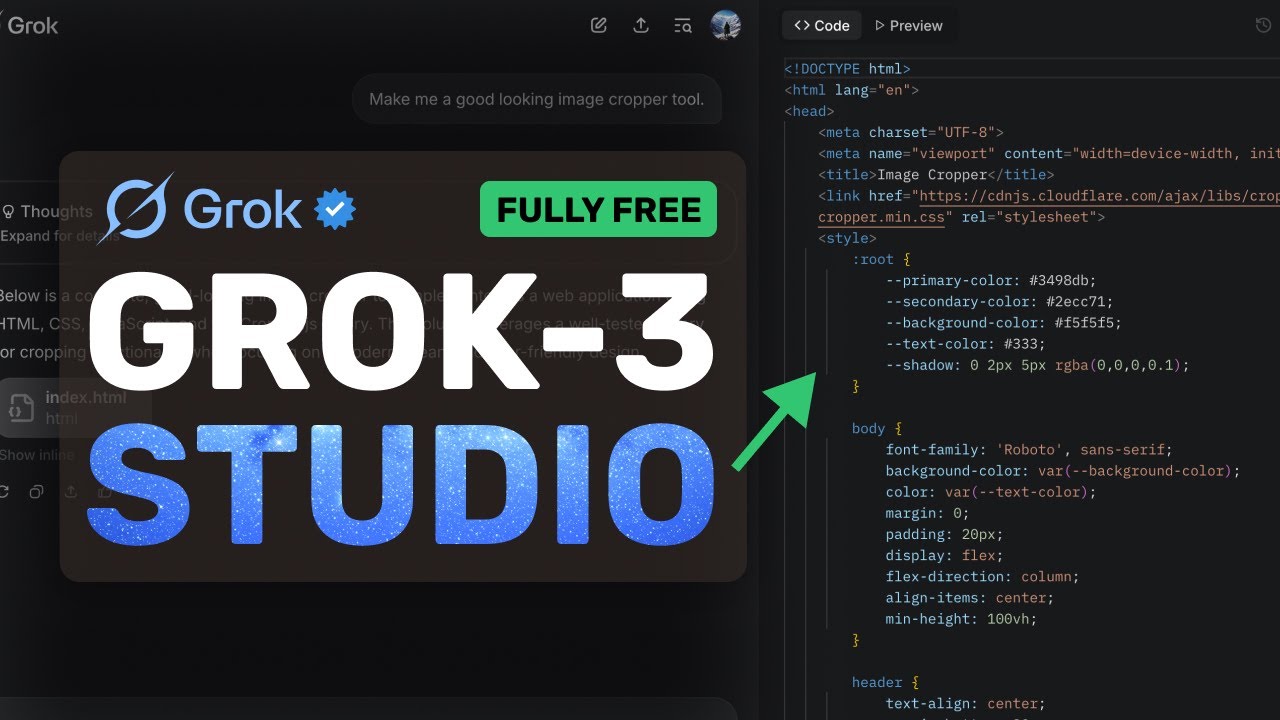Click the cropper.min.css link text
Viewport: 1280px width, 720px height.
pyautogui.click(x=881, y=217)
